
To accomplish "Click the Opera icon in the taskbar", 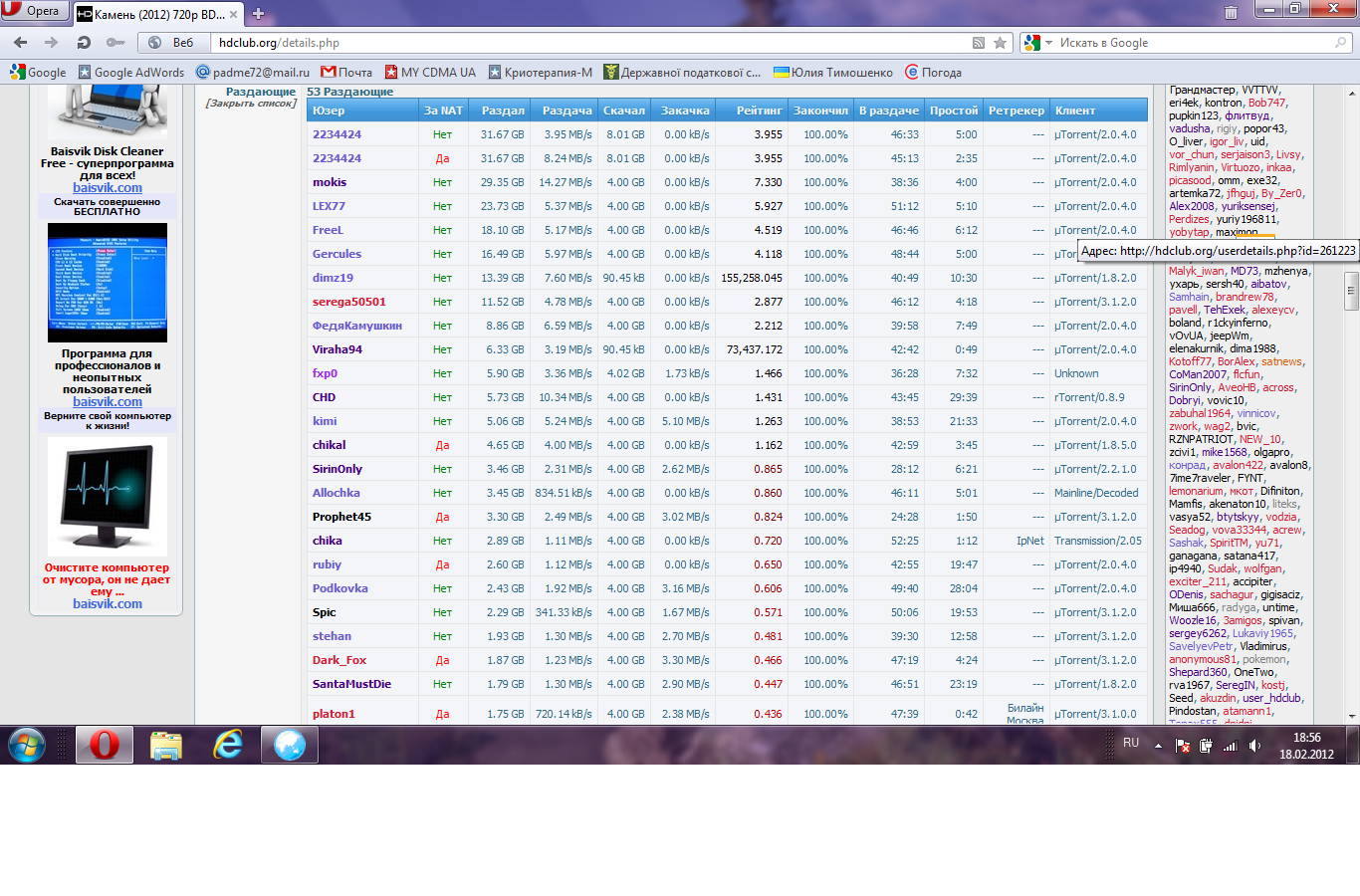I will click(105, 745).
